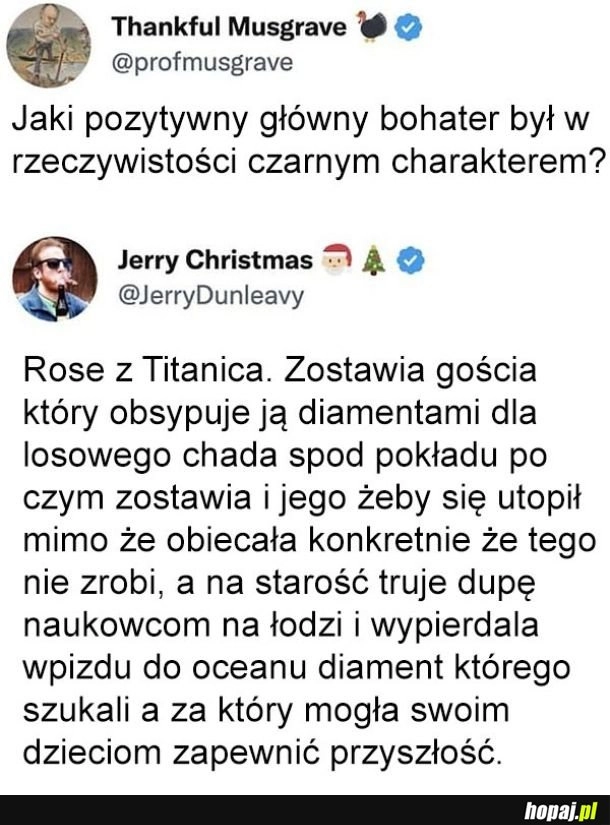The image size is (610, 825).
Task: Click the reply line 'wpizdu do oceanu diament którego'
Action: [x=296, y=669]
